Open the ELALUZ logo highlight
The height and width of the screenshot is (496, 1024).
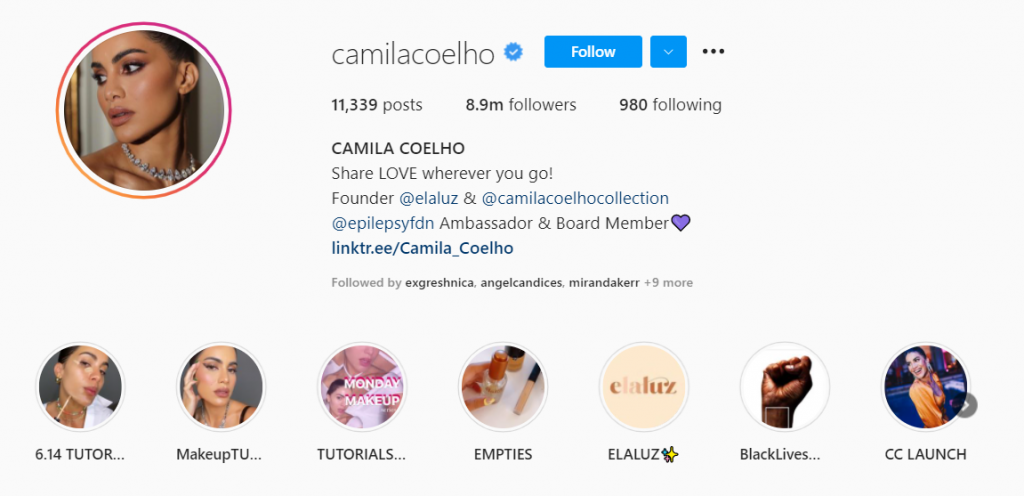[644, 387]
